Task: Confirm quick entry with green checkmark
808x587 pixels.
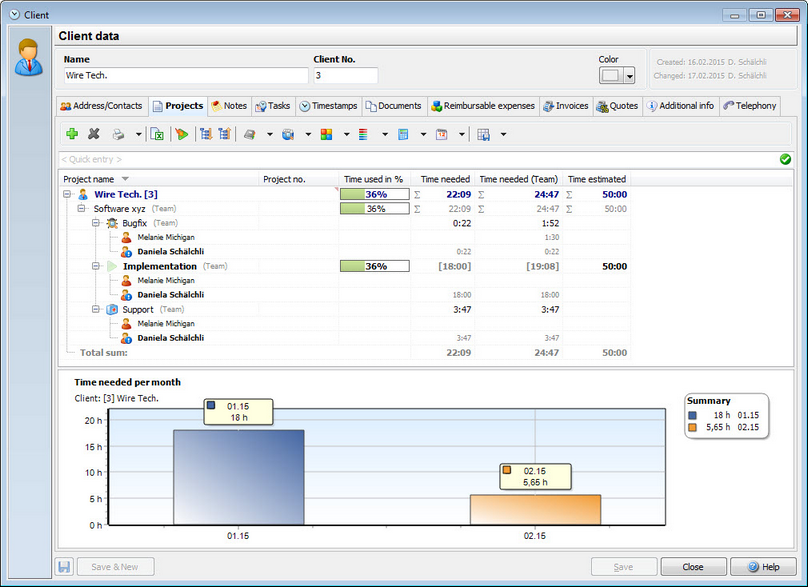Action: (x=785, y=159)
